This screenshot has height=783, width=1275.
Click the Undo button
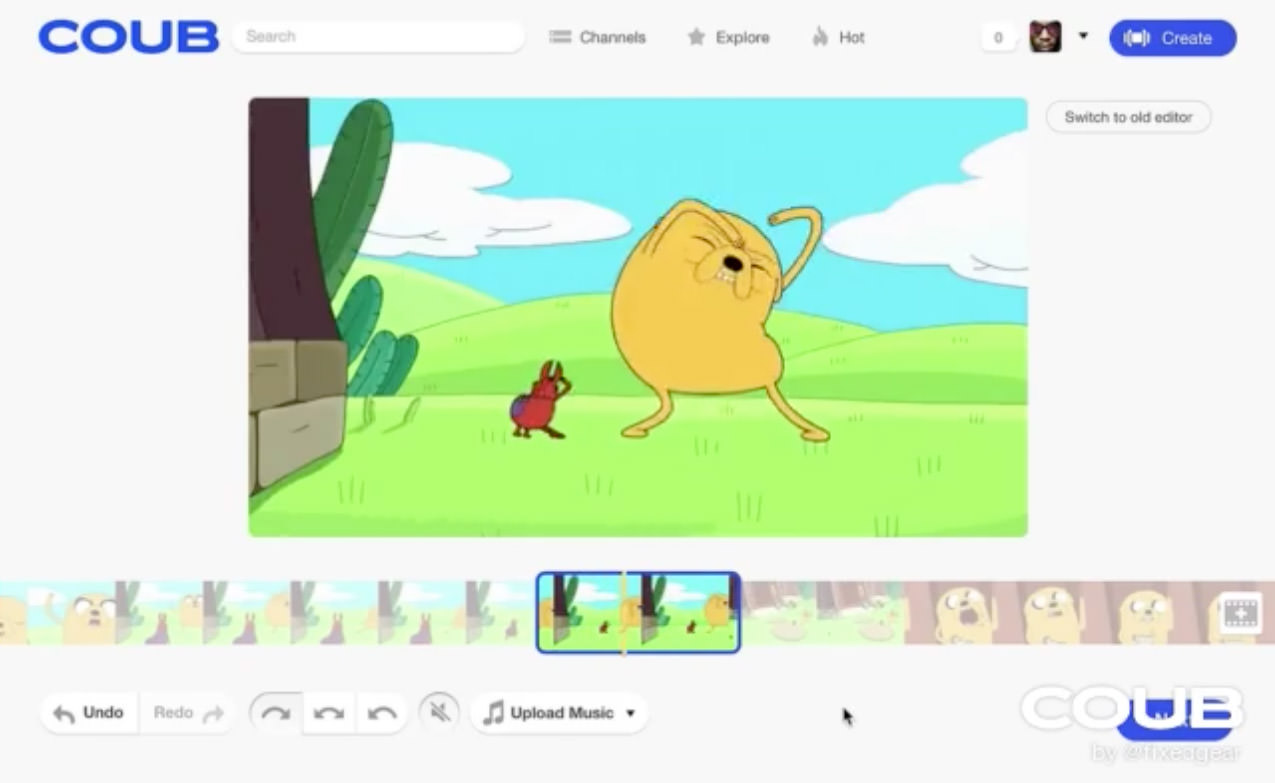(x=89, y=713)
